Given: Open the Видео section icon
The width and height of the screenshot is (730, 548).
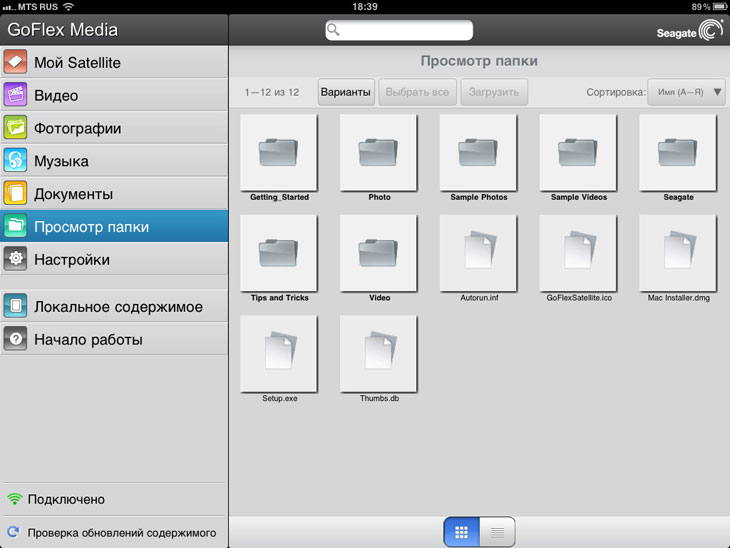Looking at the screenshot, I should pyautogui.click(x=15, y=96).
